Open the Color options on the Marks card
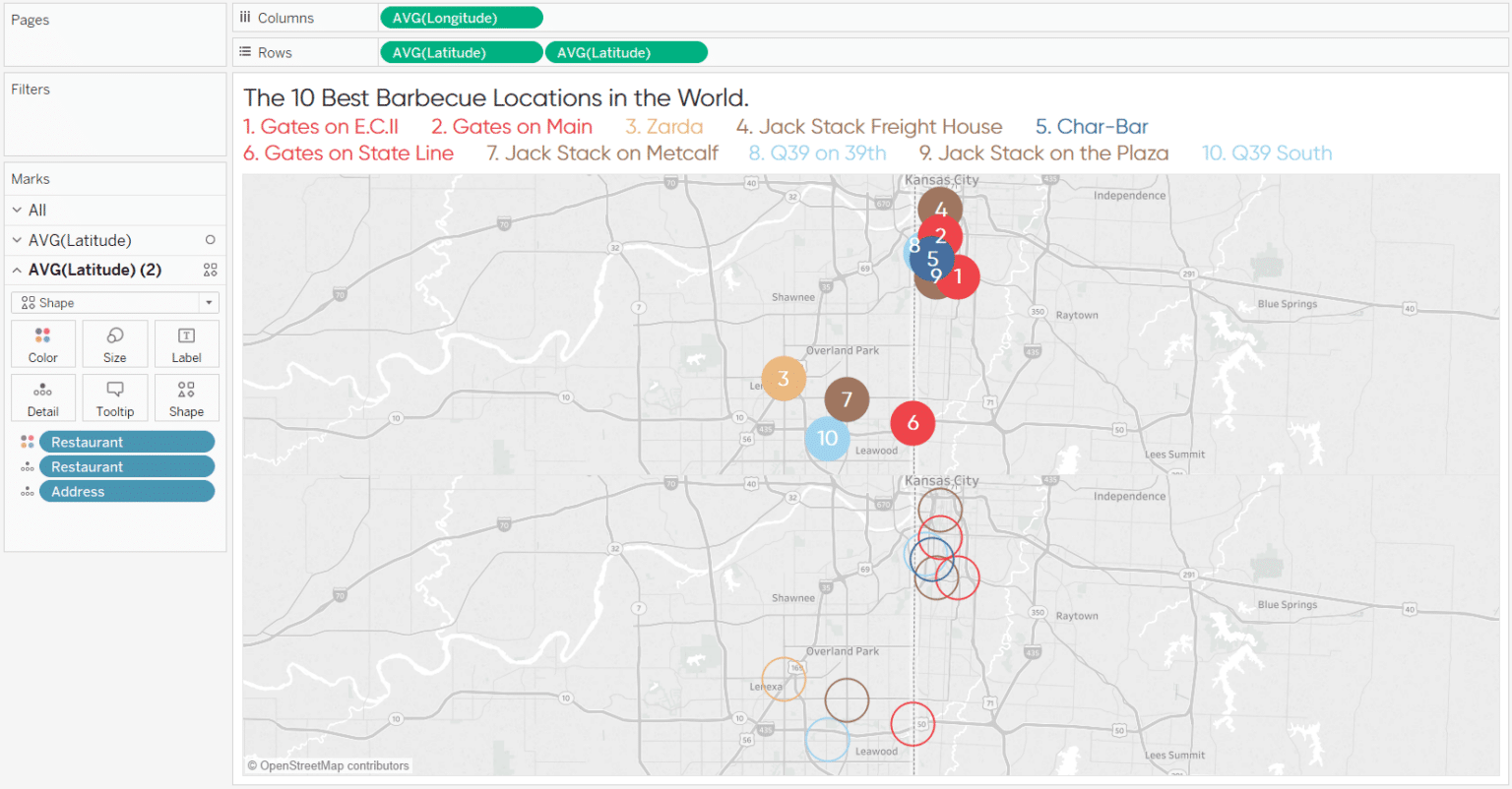This screenshot has width=1512, height=789. (42, 343)
